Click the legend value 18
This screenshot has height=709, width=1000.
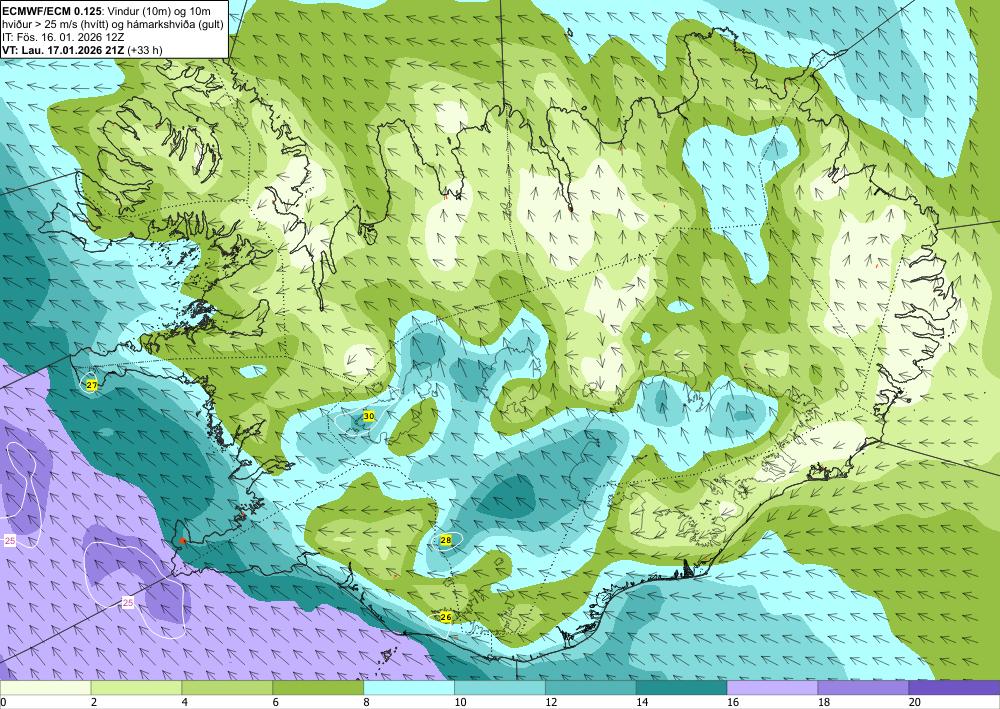coord(823,703)
